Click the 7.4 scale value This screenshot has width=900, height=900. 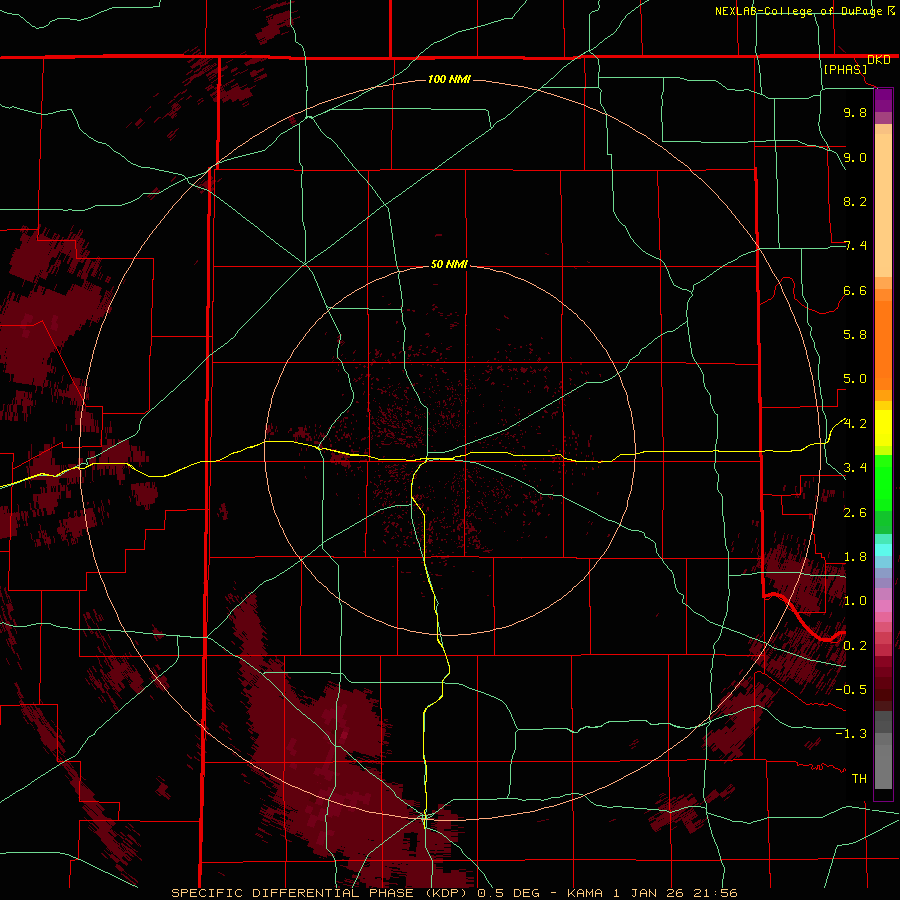pyautogui.click(x=855, y=246)
